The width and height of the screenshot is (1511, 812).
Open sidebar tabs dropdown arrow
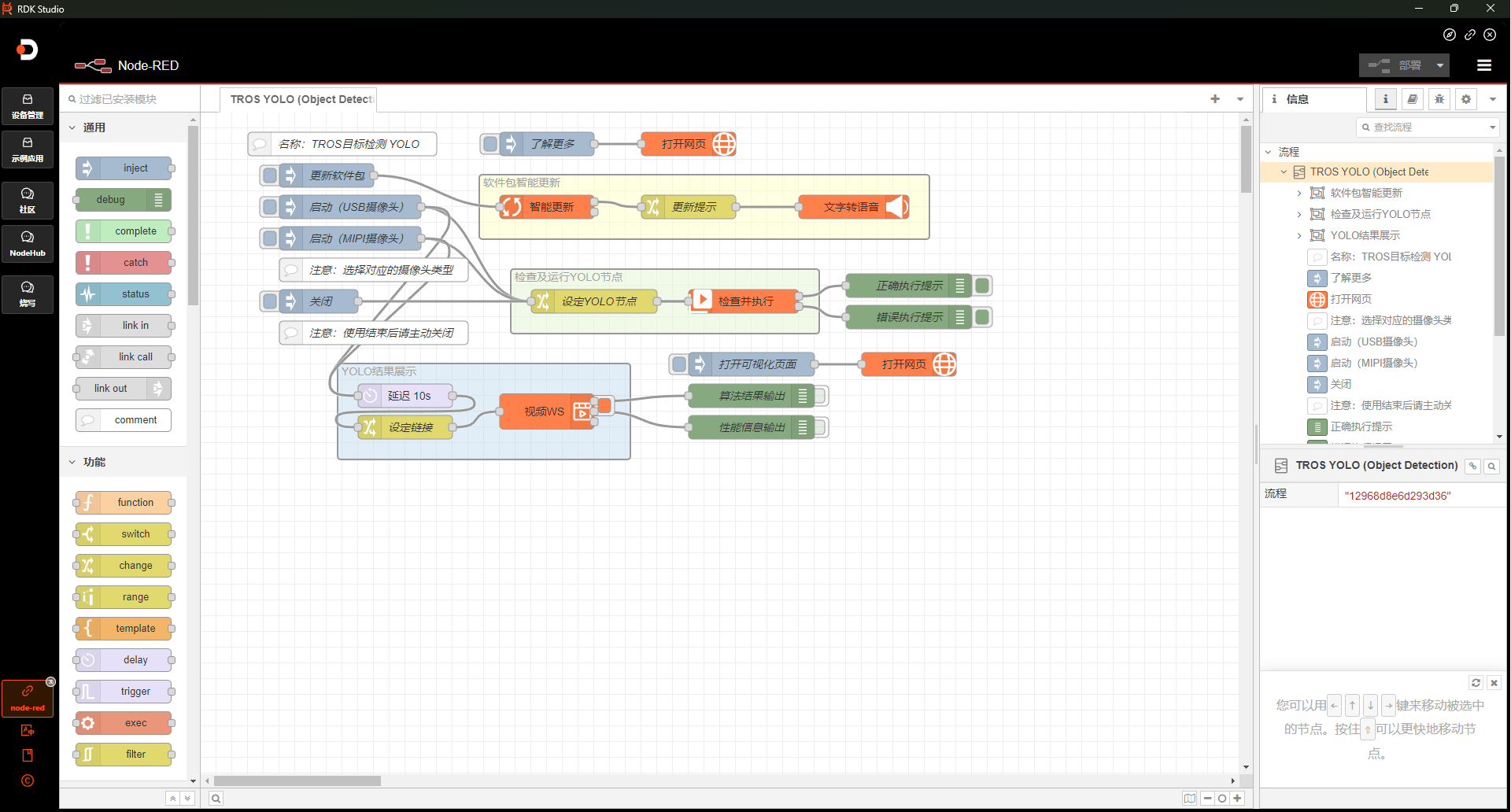click(x=1493, y=99)
